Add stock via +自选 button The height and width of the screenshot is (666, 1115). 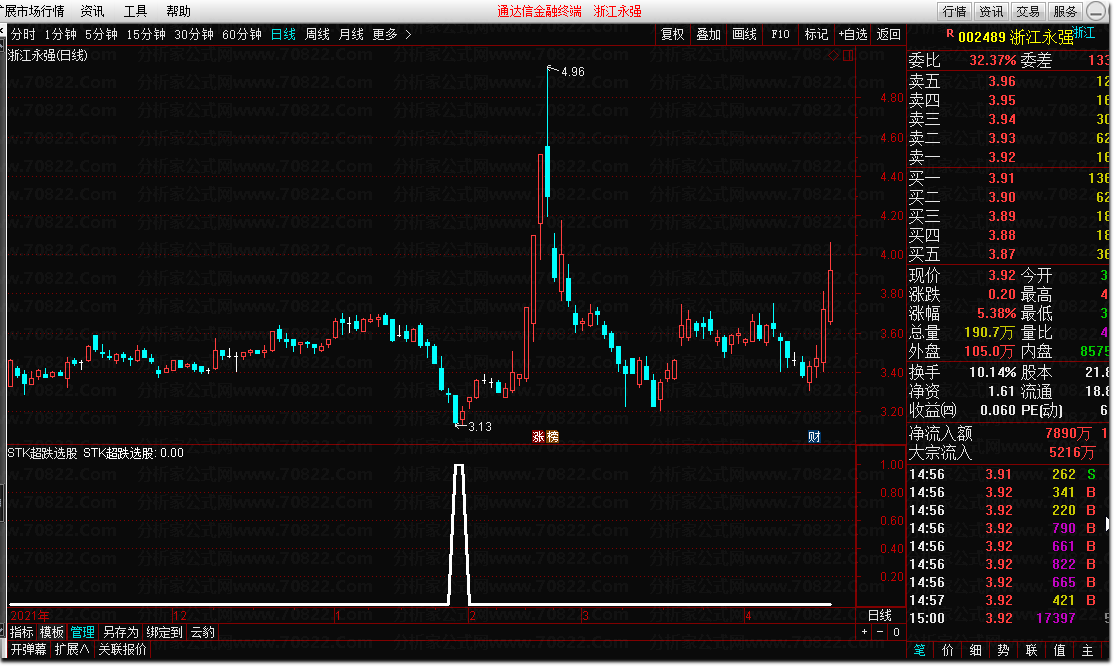[853, 34]
